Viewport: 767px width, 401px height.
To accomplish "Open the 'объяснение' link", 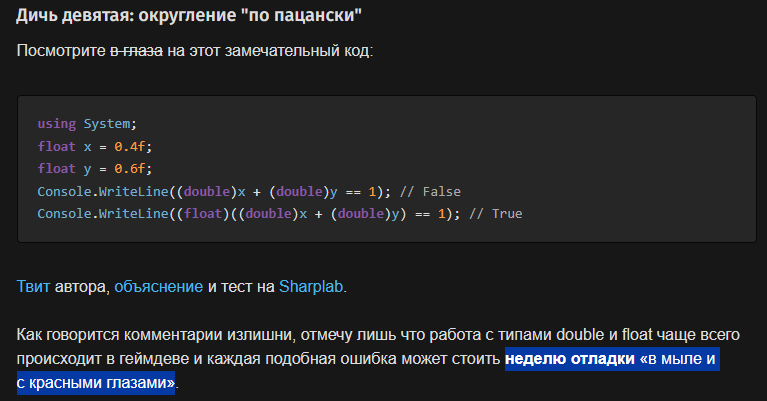I will (158, 287).
